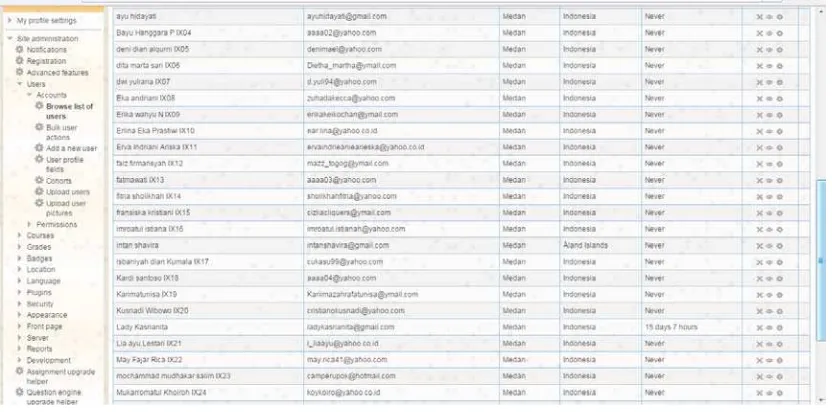Screen dimensions: 832x412
Task: Delete Erva Indriani Ariska IX11 via X icon
Action: (x=759, y=148)
